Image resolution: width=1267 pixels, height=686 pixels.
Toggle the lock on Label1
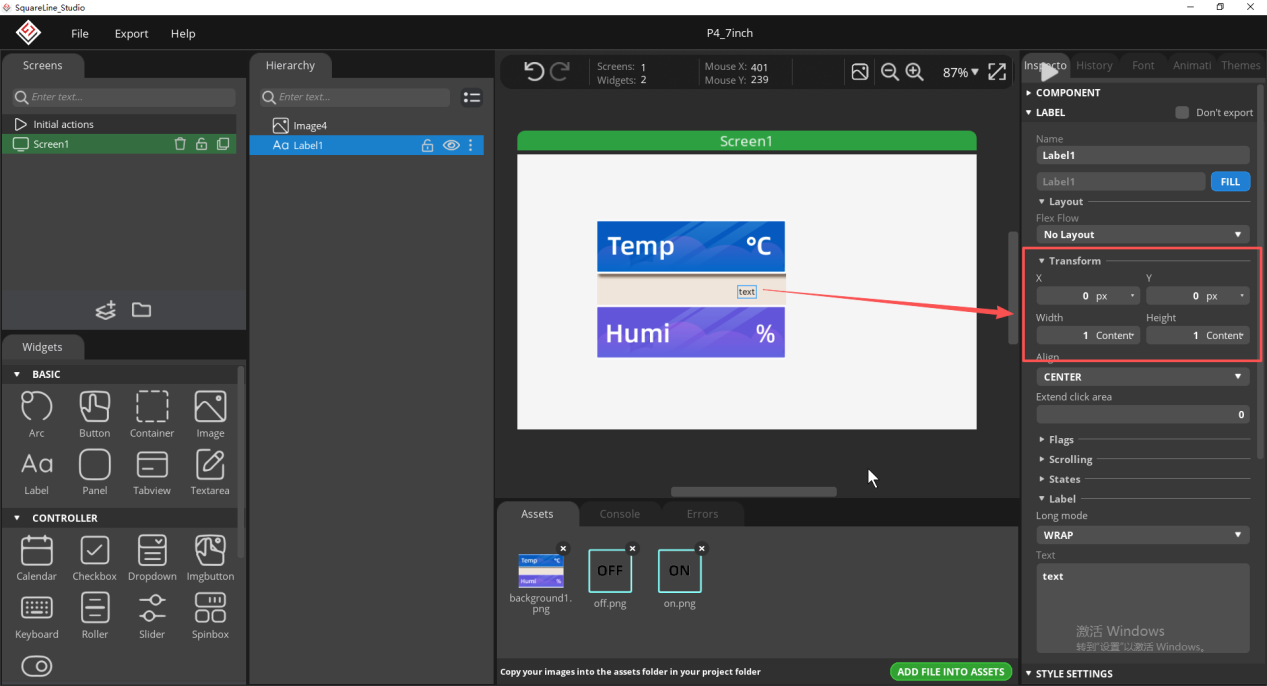pyautogui.click(x=428, y=146)
